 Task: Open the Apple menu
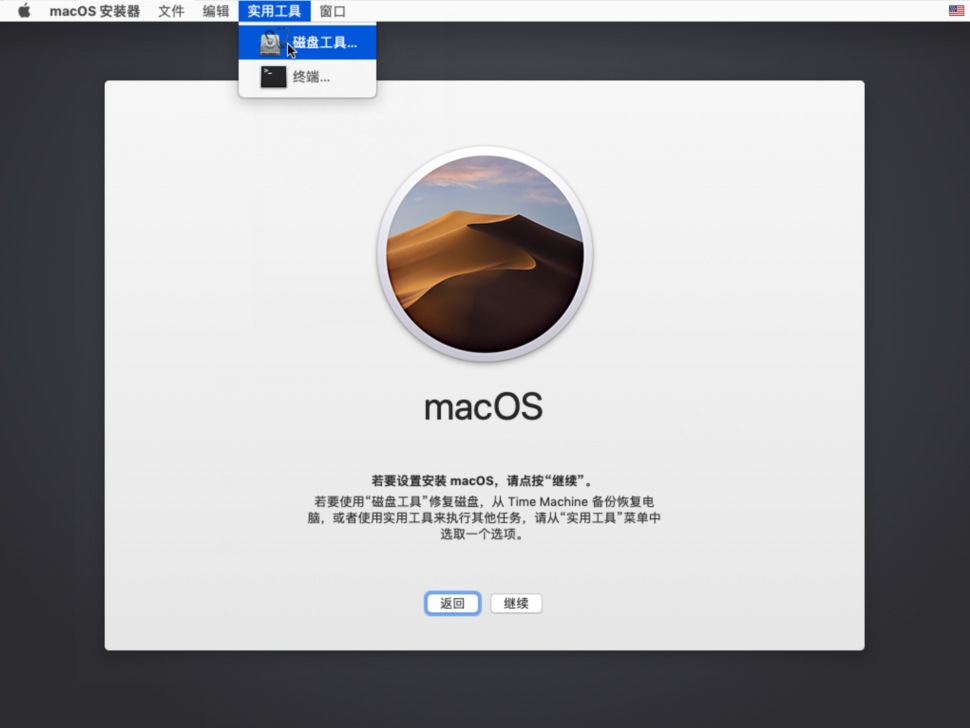tap(24, 11)
